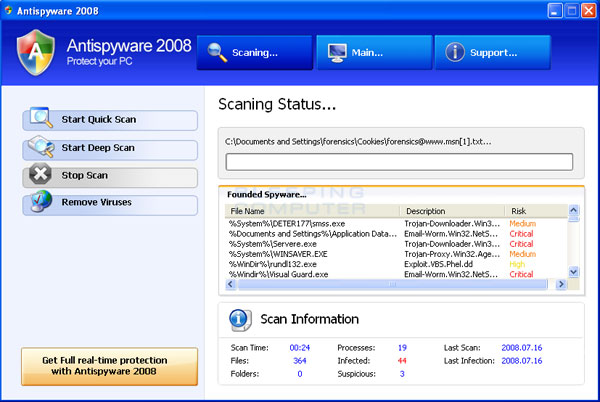The image size is (600, 402).
Task: Open the Support tab
Action: [493, 52]
